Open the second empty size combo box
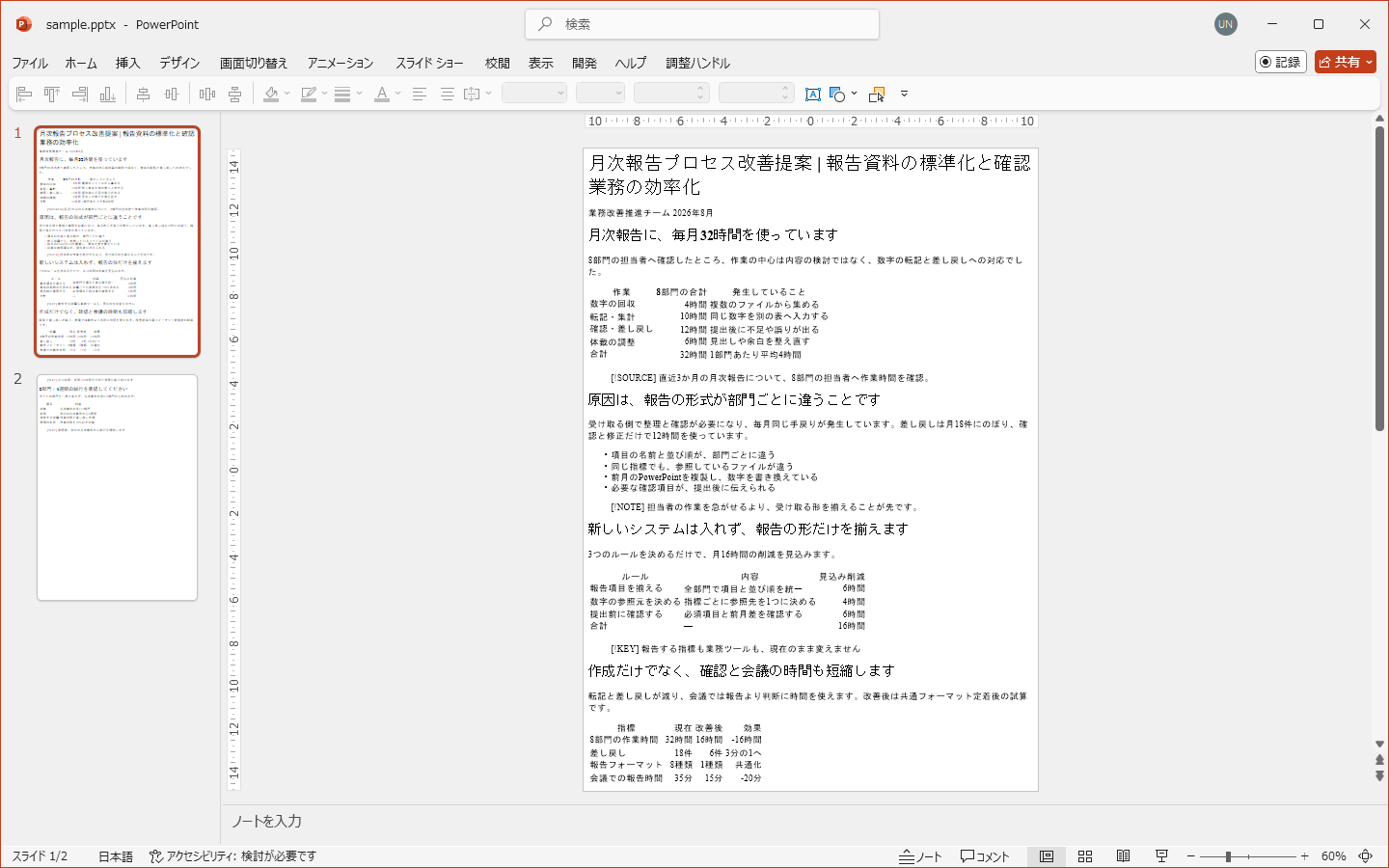The image size is (1389, 868). [600, 94]
